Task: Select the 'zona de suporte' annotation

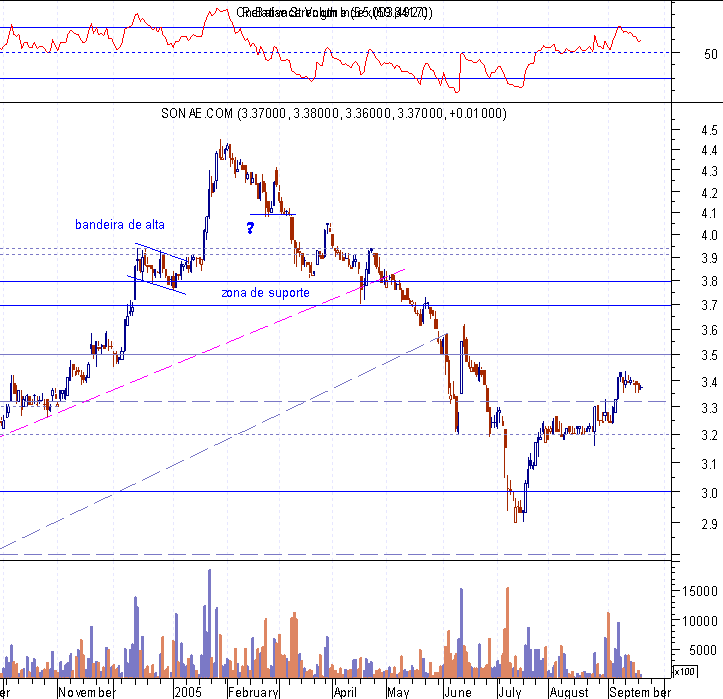Action: (266, 293)
